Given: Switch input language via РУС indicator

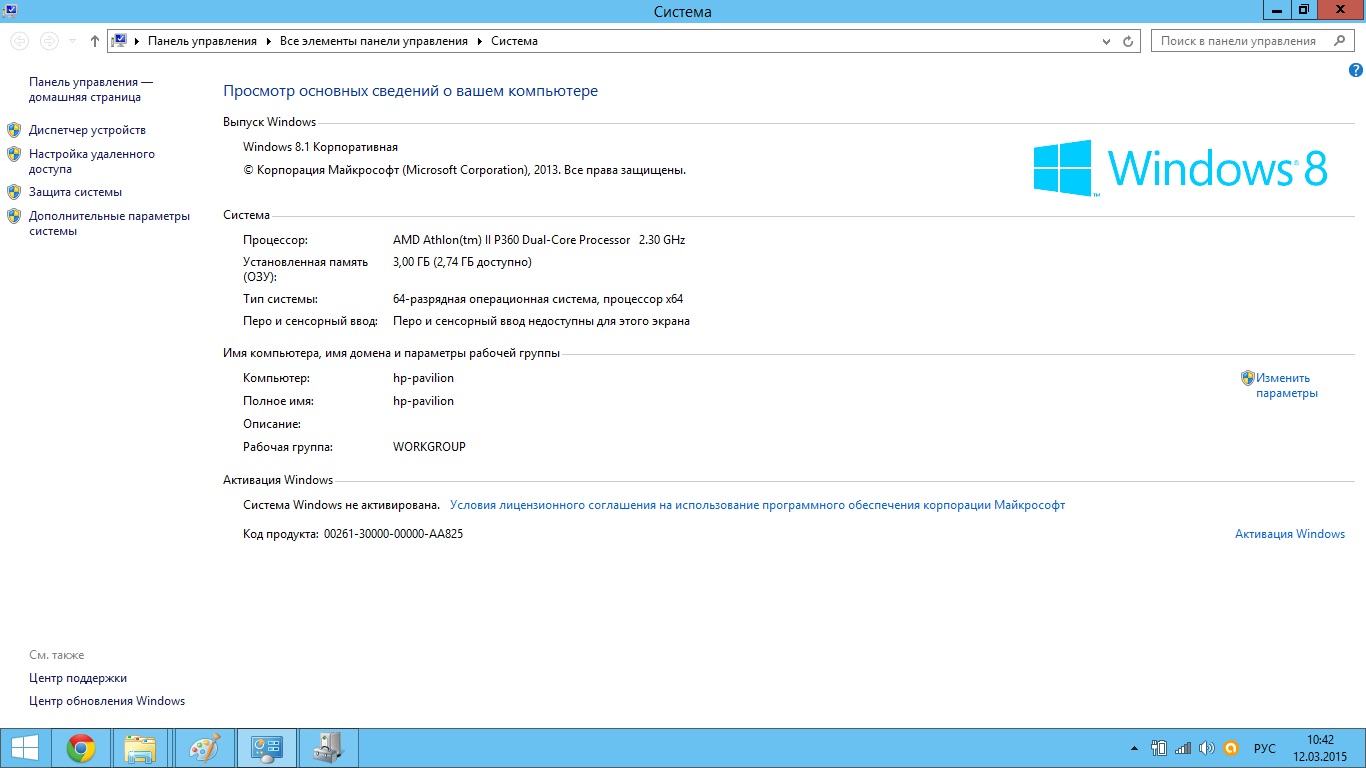Looking at the screenshot, I should pos(1265,748).
